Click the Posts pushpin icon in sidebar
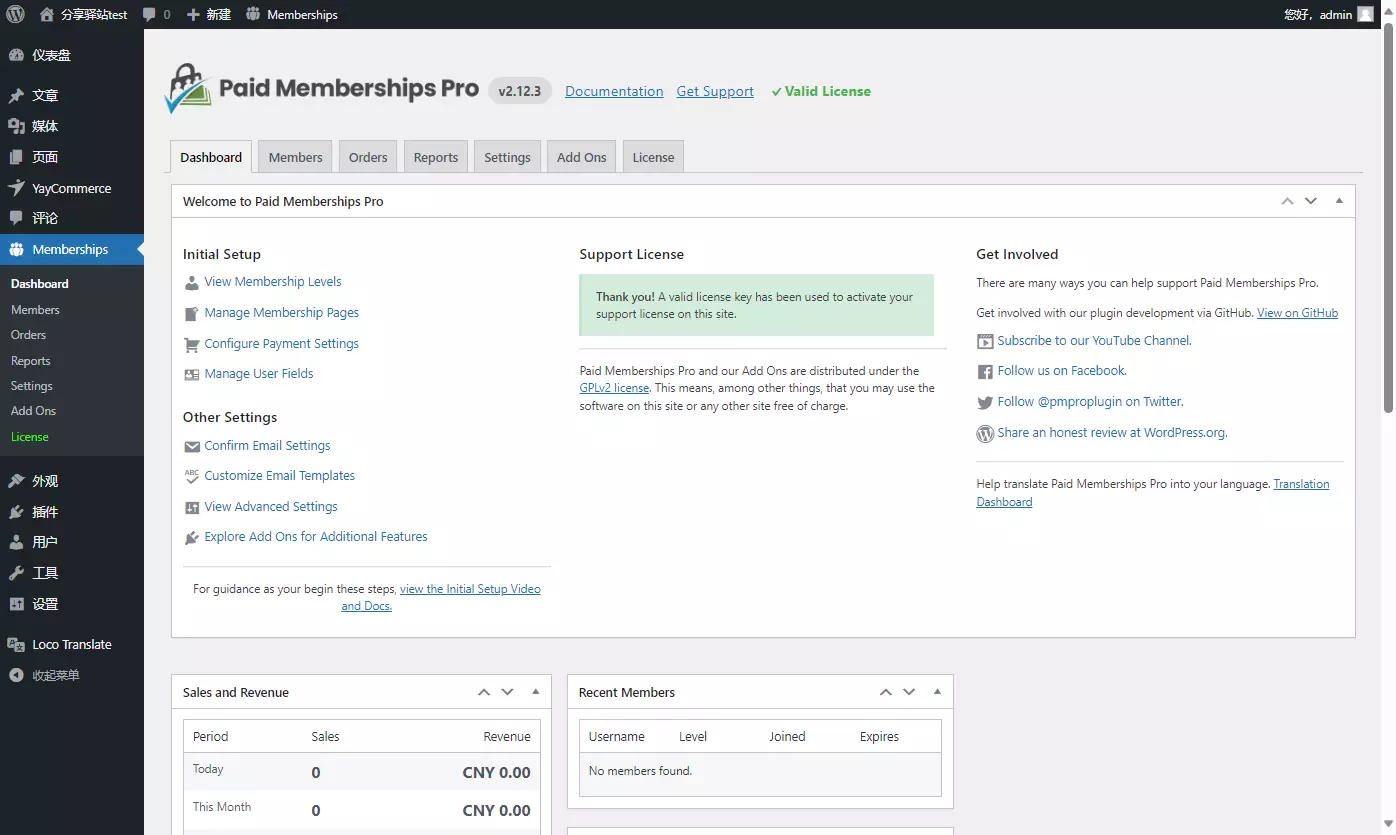Image resolution: width=1396 pixels, height=835 pixels. (16, 96)
